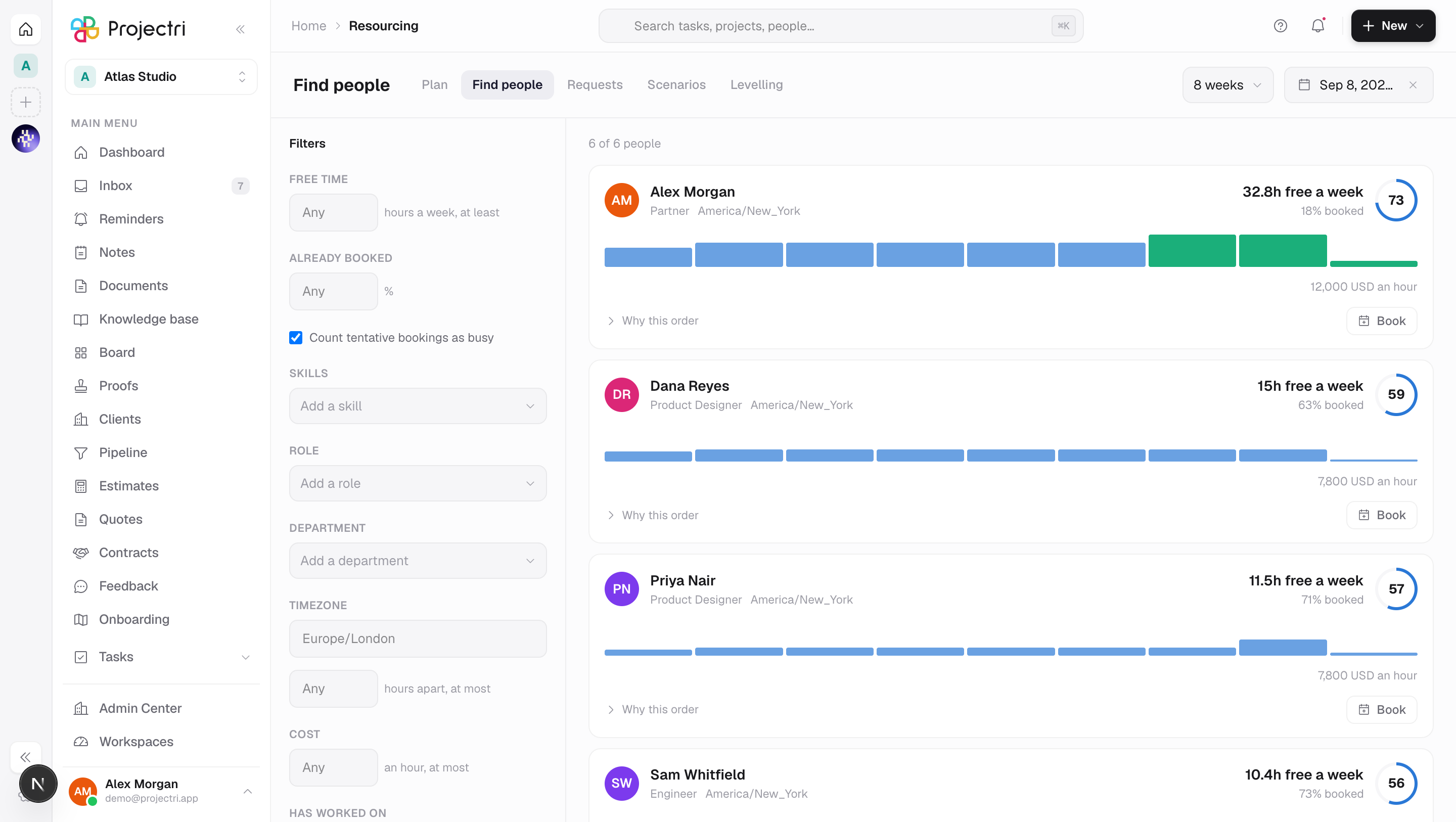The height and width of the screenshot is (822, 1456).
Task: Switch to the Requests tab
Action: [595, 85]
